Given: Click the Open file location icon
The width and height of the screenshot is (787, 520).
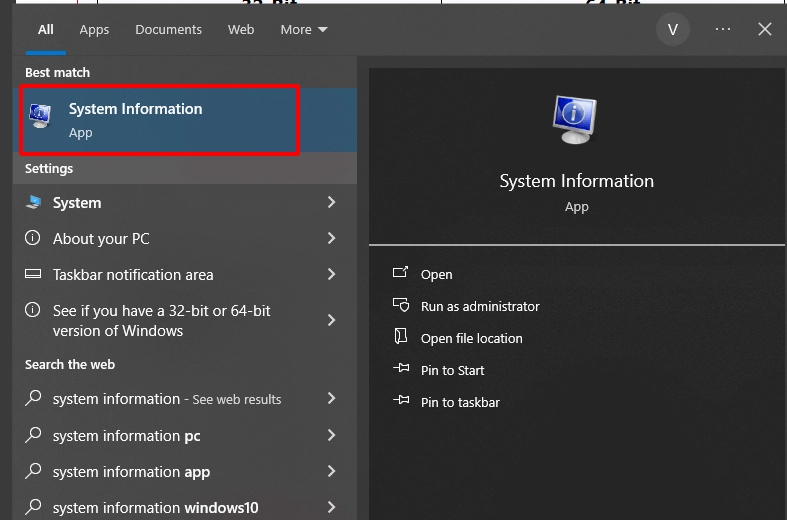Looking at the screenshot, I should point(401,336).
